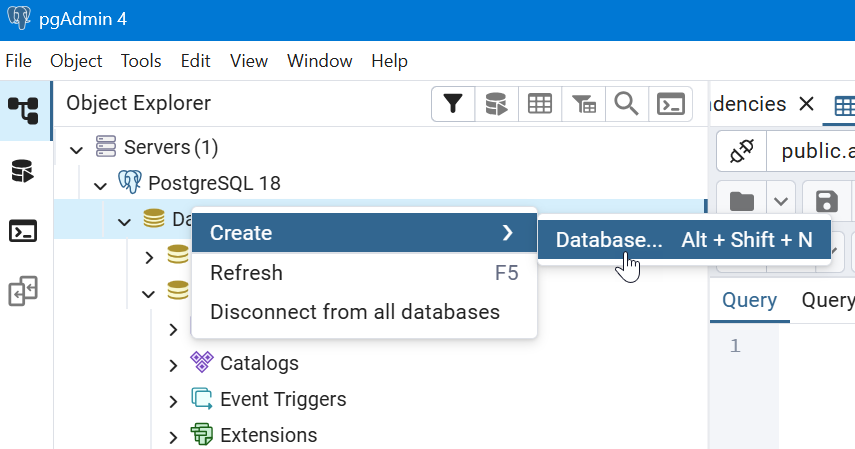Open the File menu
Viewport: 855px width, 449px height.
tap(19, 61)
